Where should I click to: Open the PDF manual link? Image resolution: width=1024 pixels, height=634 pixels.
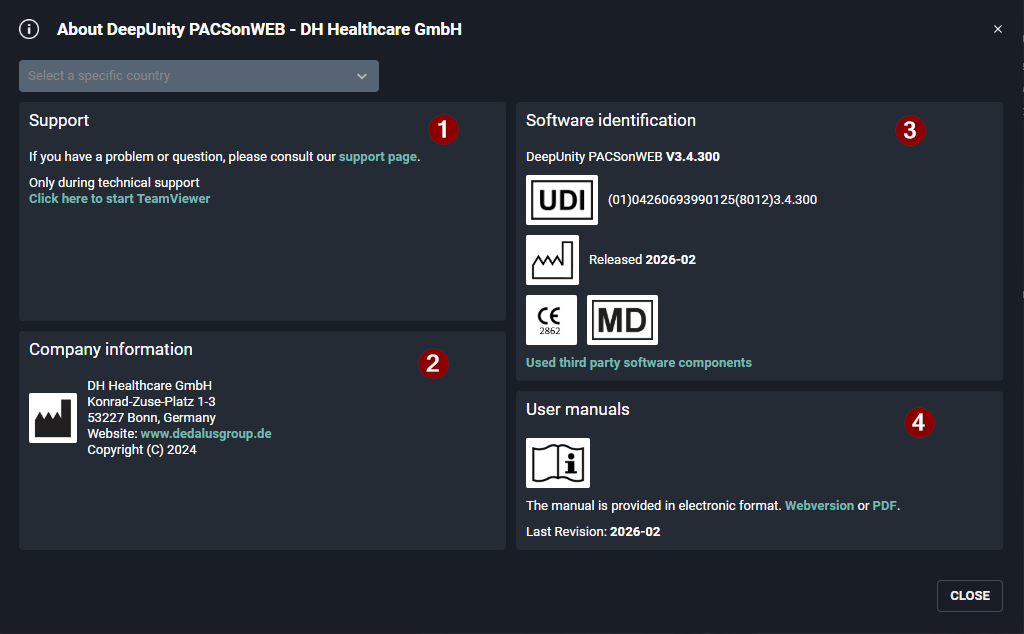tap(884, 506)
